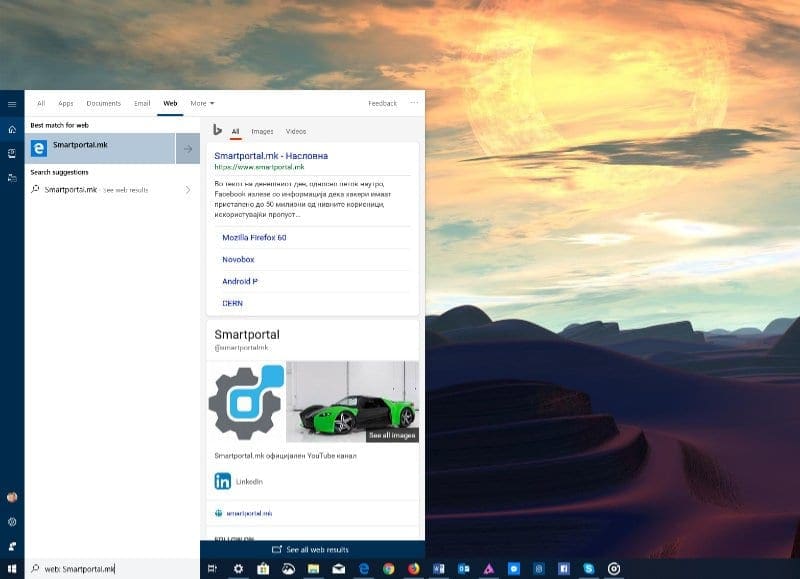This screenshot has width=800, height=579.
Task: Open Messenger app on the taskbar
Action: pos(514,569)
